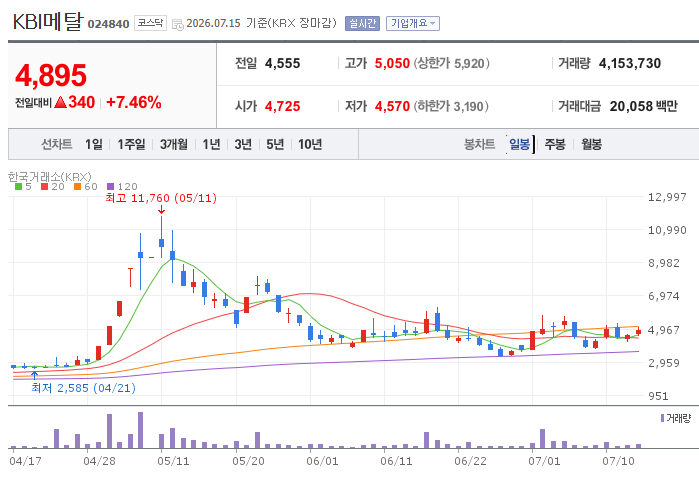This screenshot has width=699, height=477.
Task: Click the current price 4,895
Action: 51,75
